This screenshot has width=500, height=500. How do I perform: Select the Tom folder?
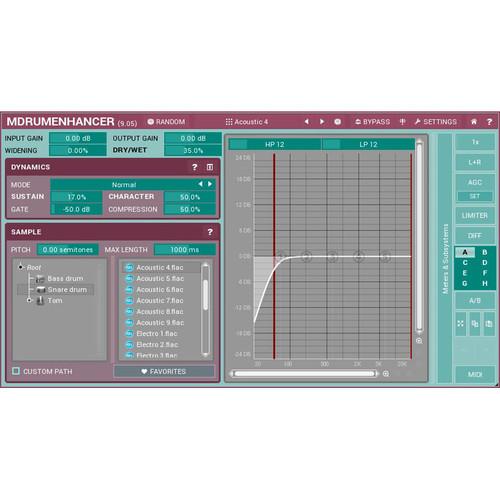(x=49, y=300)
